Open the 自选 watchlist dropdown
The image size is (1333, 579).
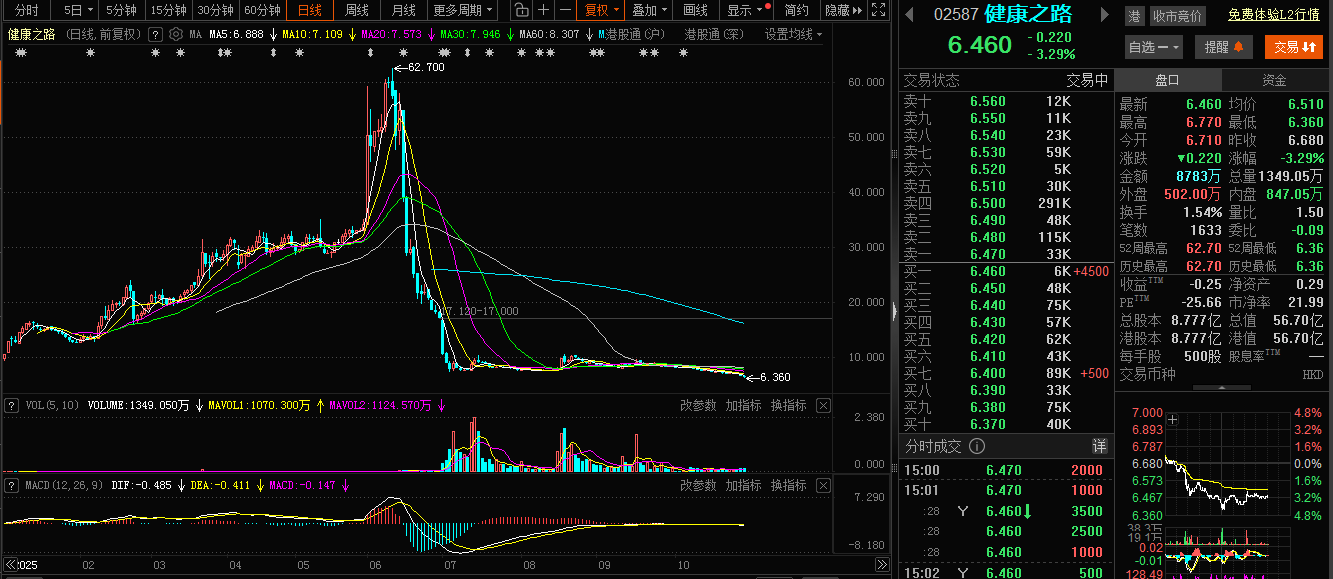1154,47
